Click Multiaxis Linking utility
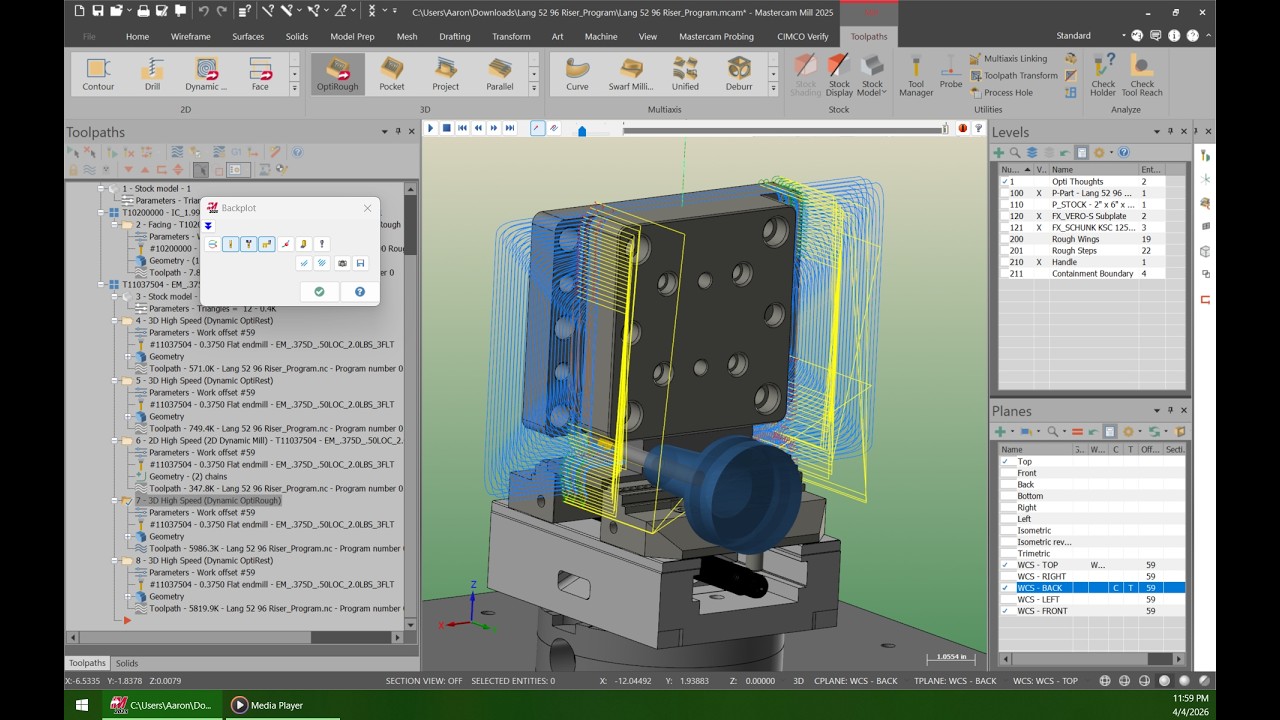This screenshot has width=1280, height=720. coord(1008,59)
